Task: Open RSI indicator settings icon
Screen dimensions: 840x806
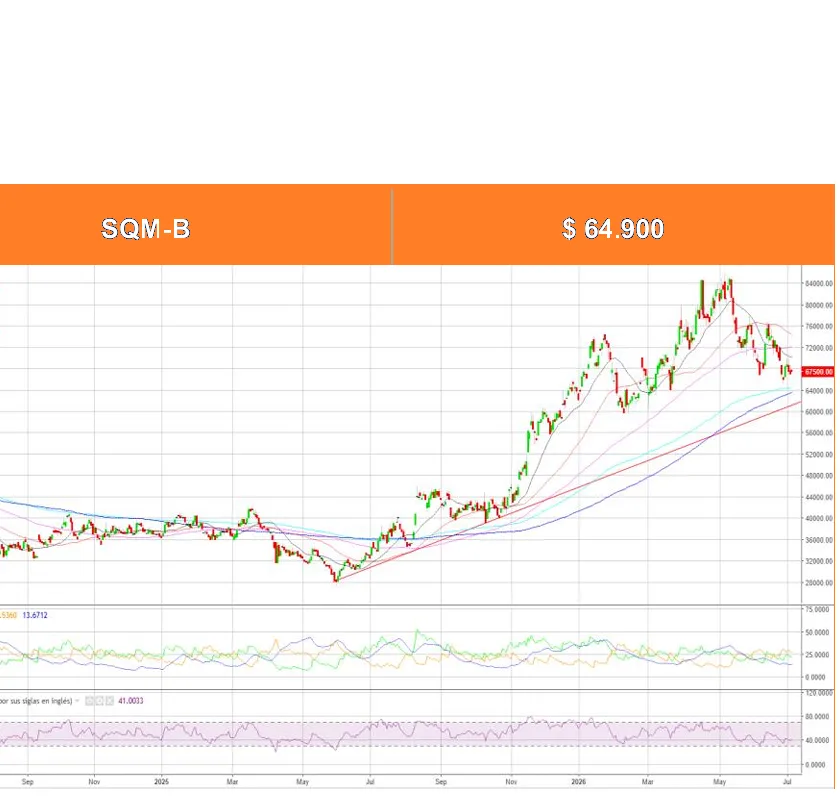Action: click(99, 700)
